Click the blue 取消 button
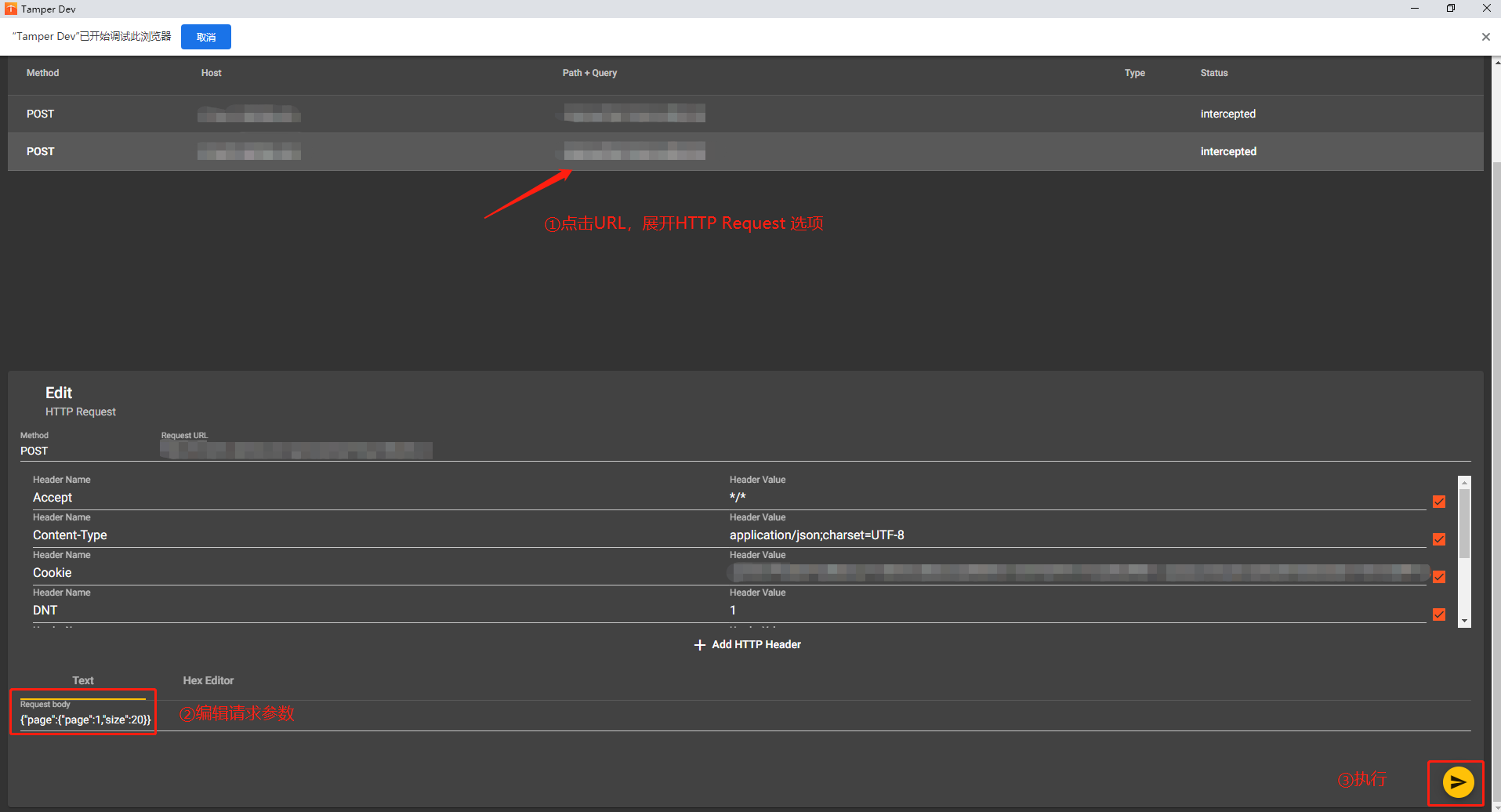The height and width of the screenshot is (812, 1501). (x=206, y=37)
